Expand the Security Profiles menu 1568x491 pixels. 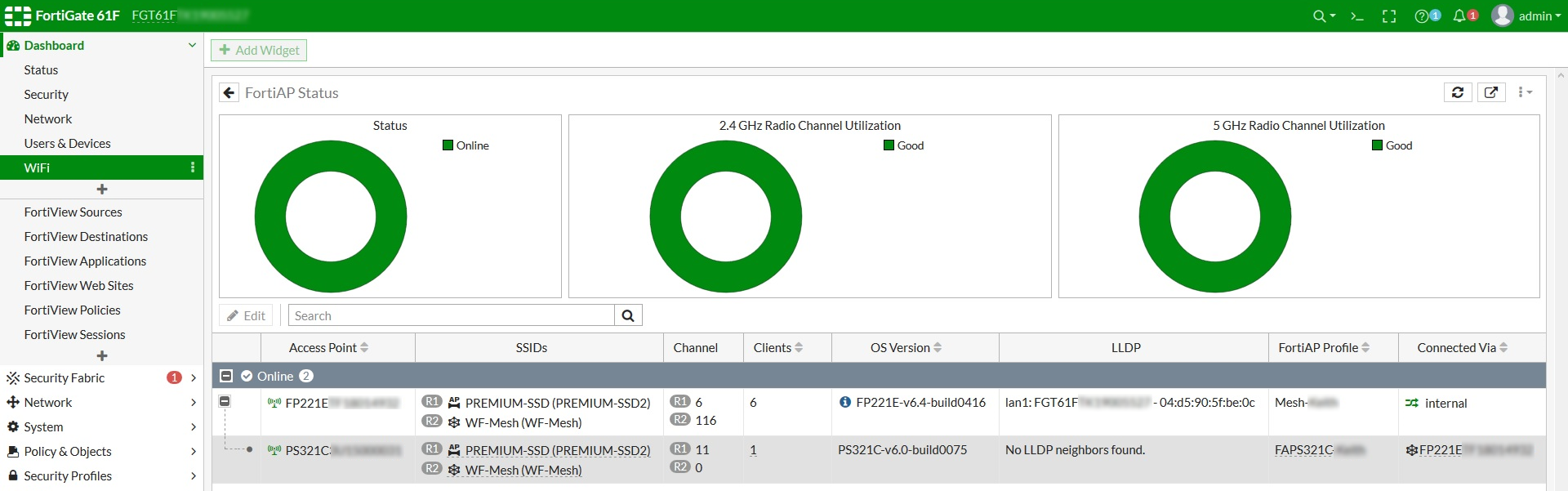pos(101,475)
